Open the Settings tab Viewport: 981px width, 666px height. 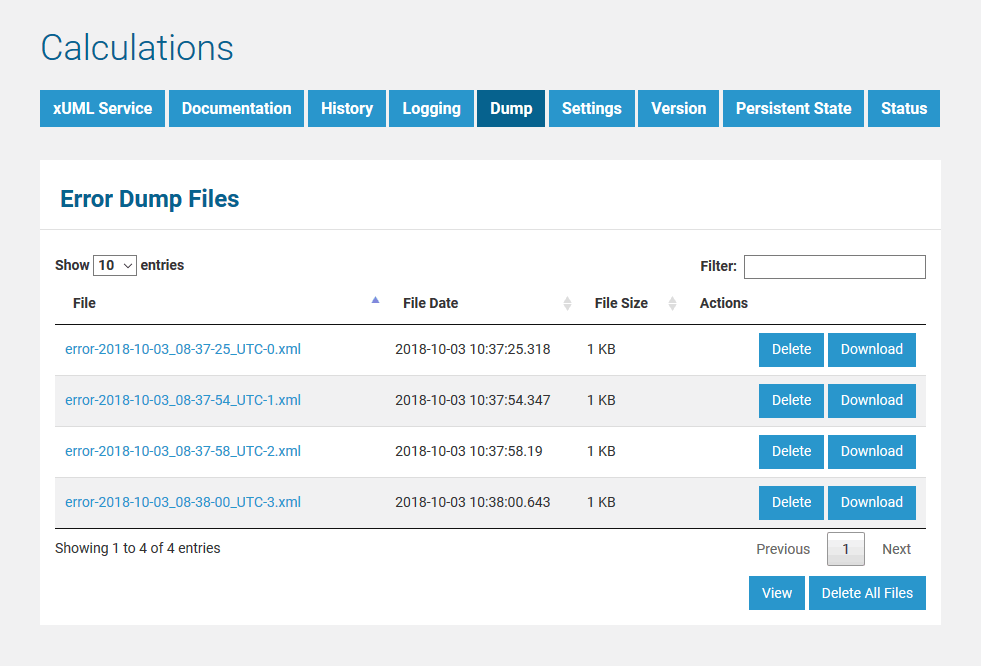[x=591, y=109]
